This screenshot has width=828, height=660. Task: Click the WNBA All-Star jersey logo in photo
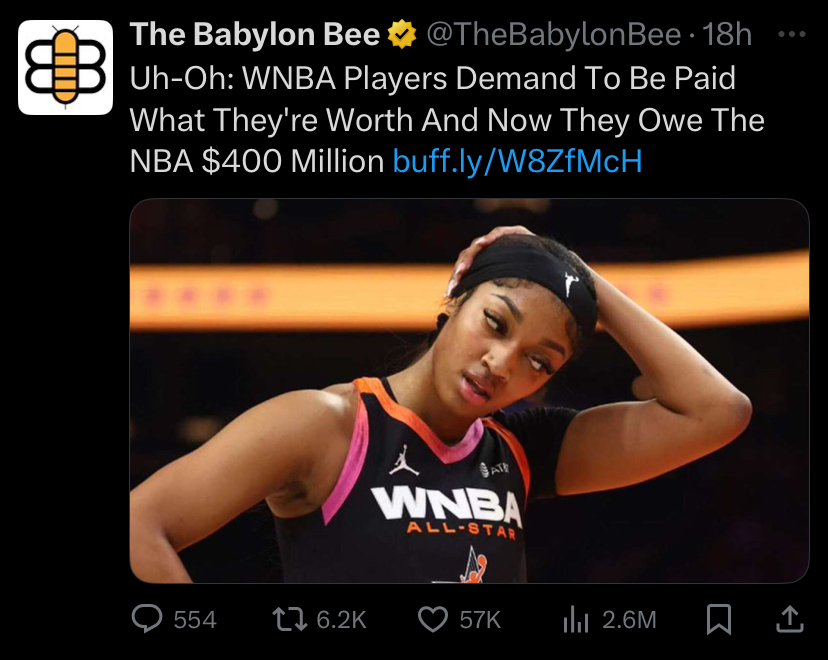tap(447, 511)
